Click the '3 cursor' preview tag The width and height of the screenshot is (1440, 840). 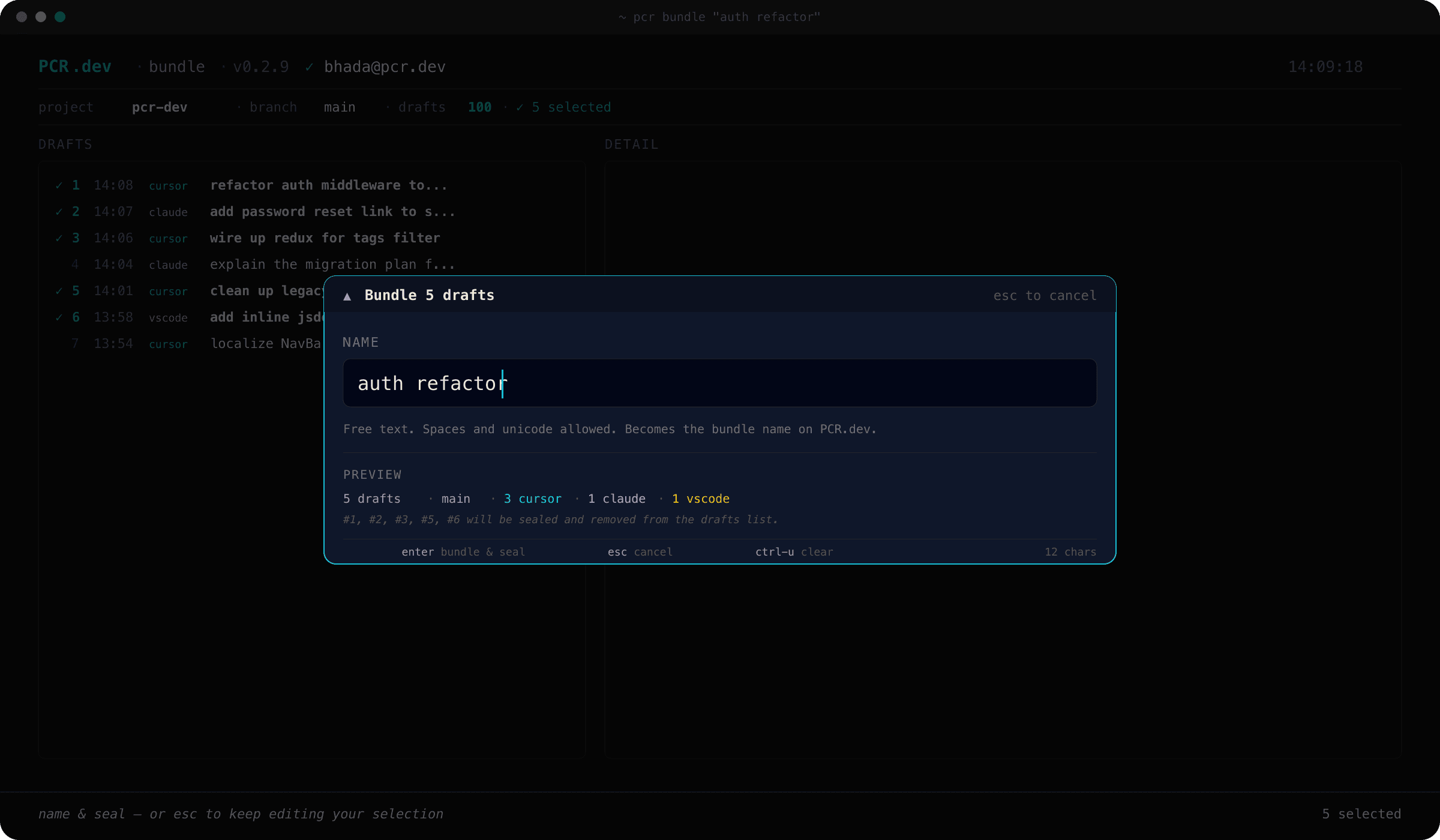(x=533, y=499)
